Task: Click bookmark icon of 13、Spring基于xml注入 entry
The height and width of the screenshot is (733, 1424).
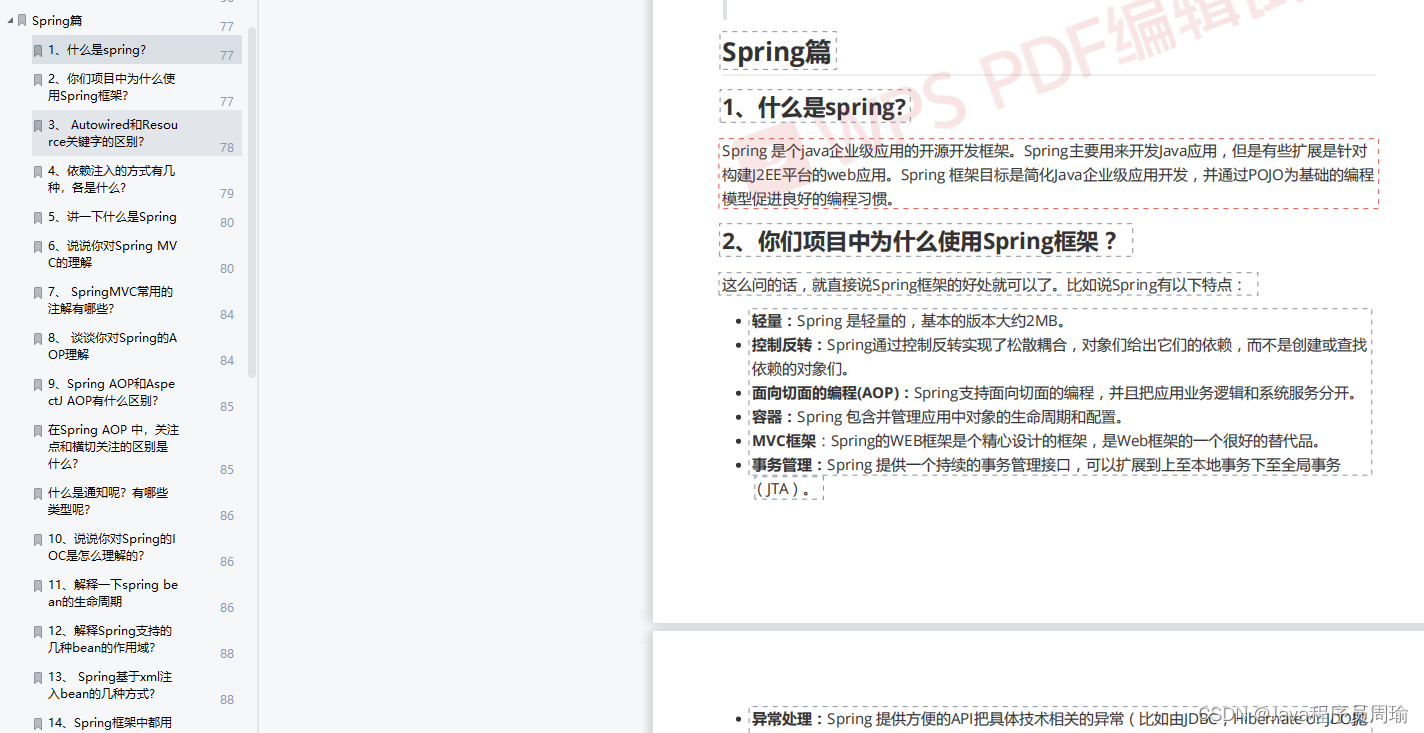Action: tap(38, 677)
